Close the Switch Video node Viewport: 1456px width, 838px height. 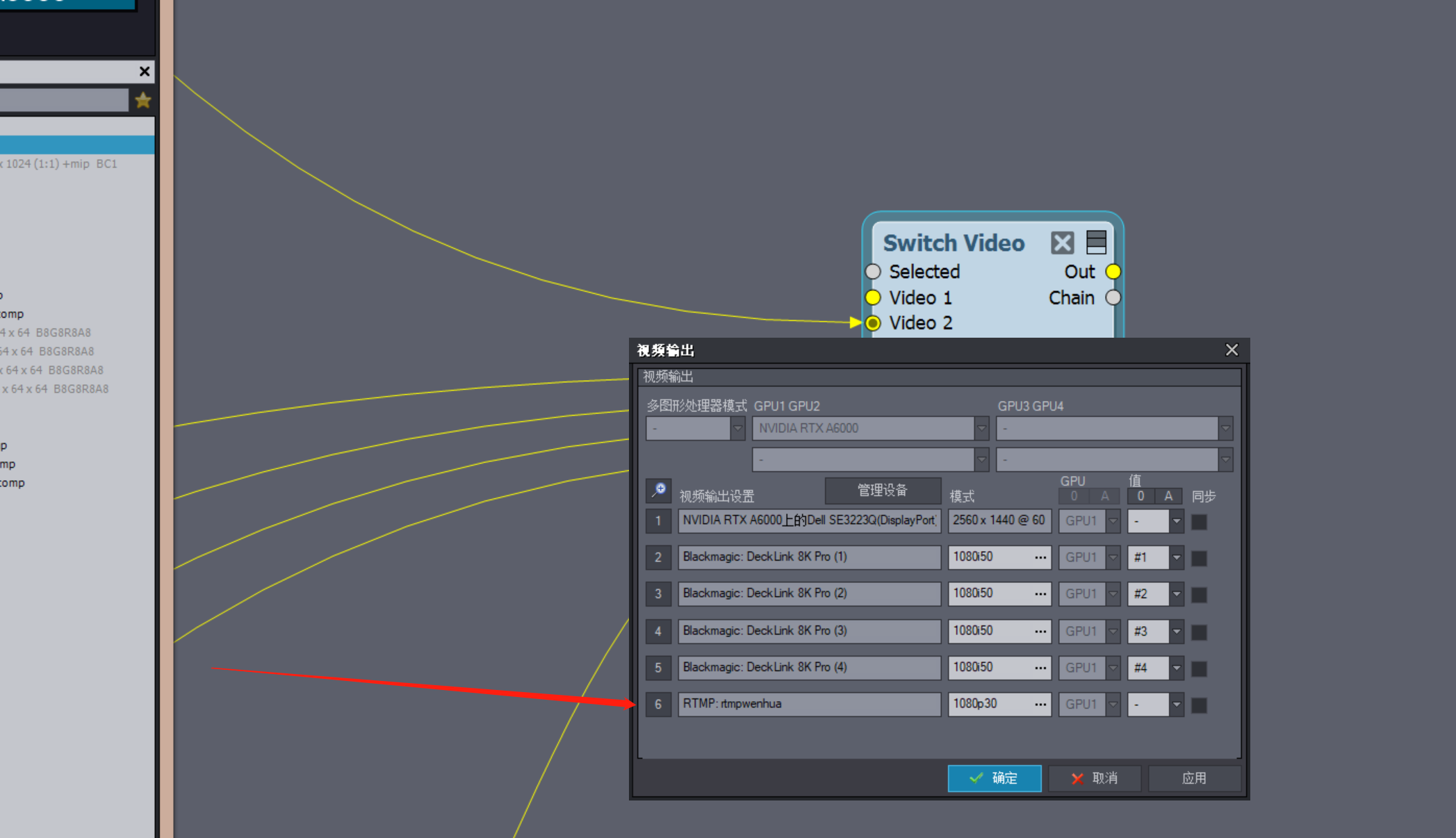[1062, 243]
